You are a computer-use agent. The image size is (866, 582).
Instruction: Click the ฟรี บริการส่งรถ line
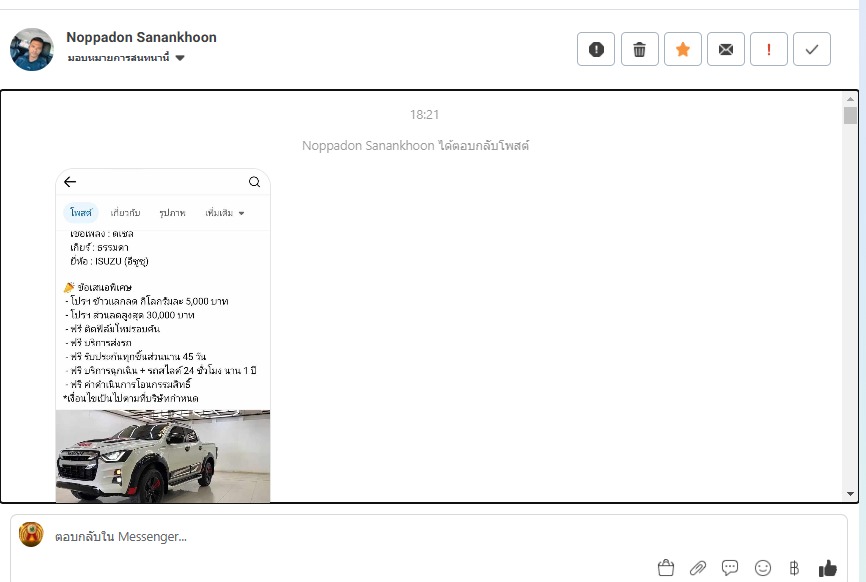coord(98,342)
